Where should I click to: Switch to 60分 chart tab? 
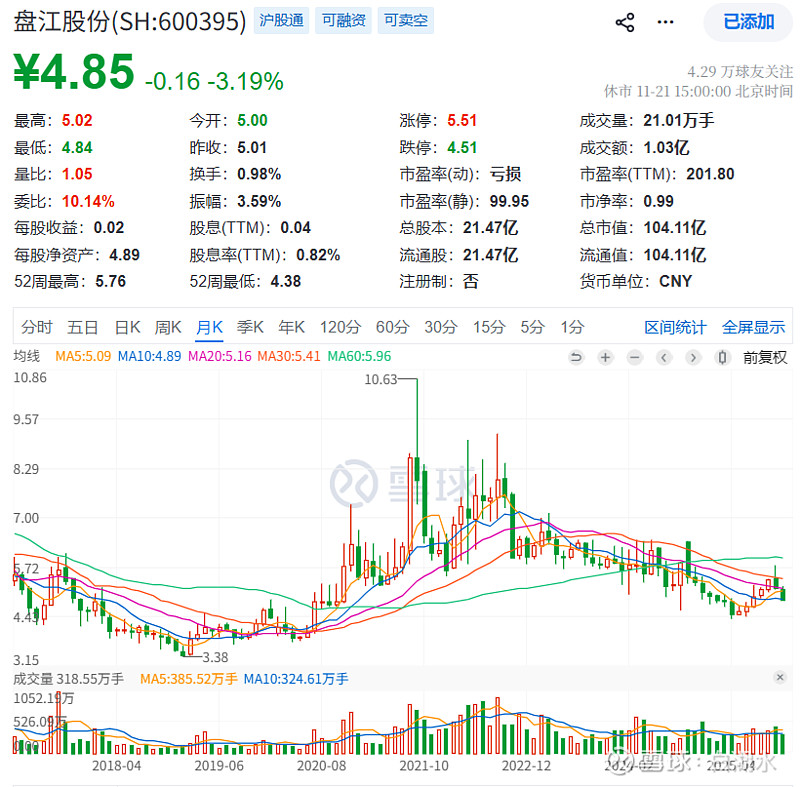click(x=392, y=327)
